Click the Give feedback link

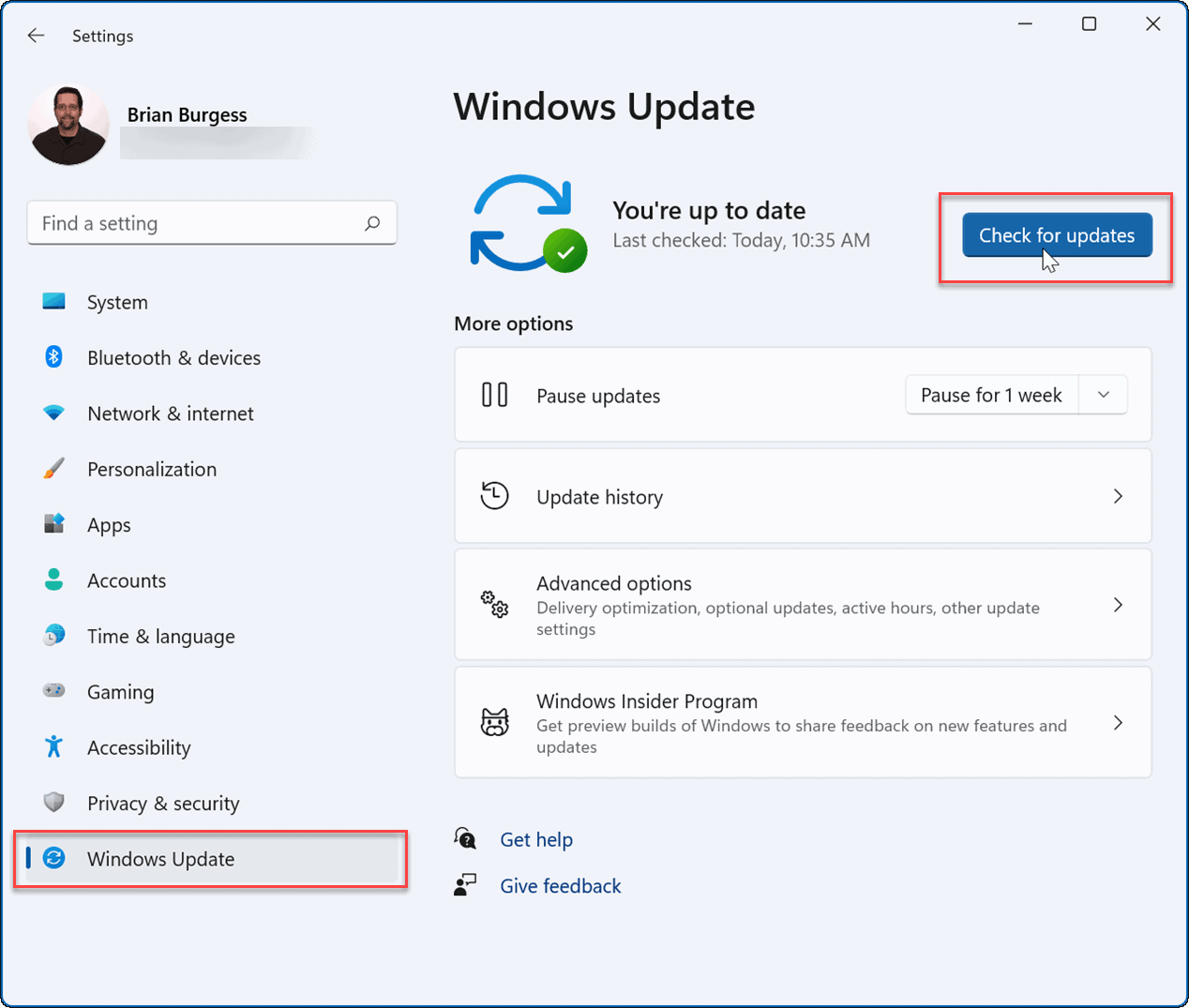(x=560, y=885)
